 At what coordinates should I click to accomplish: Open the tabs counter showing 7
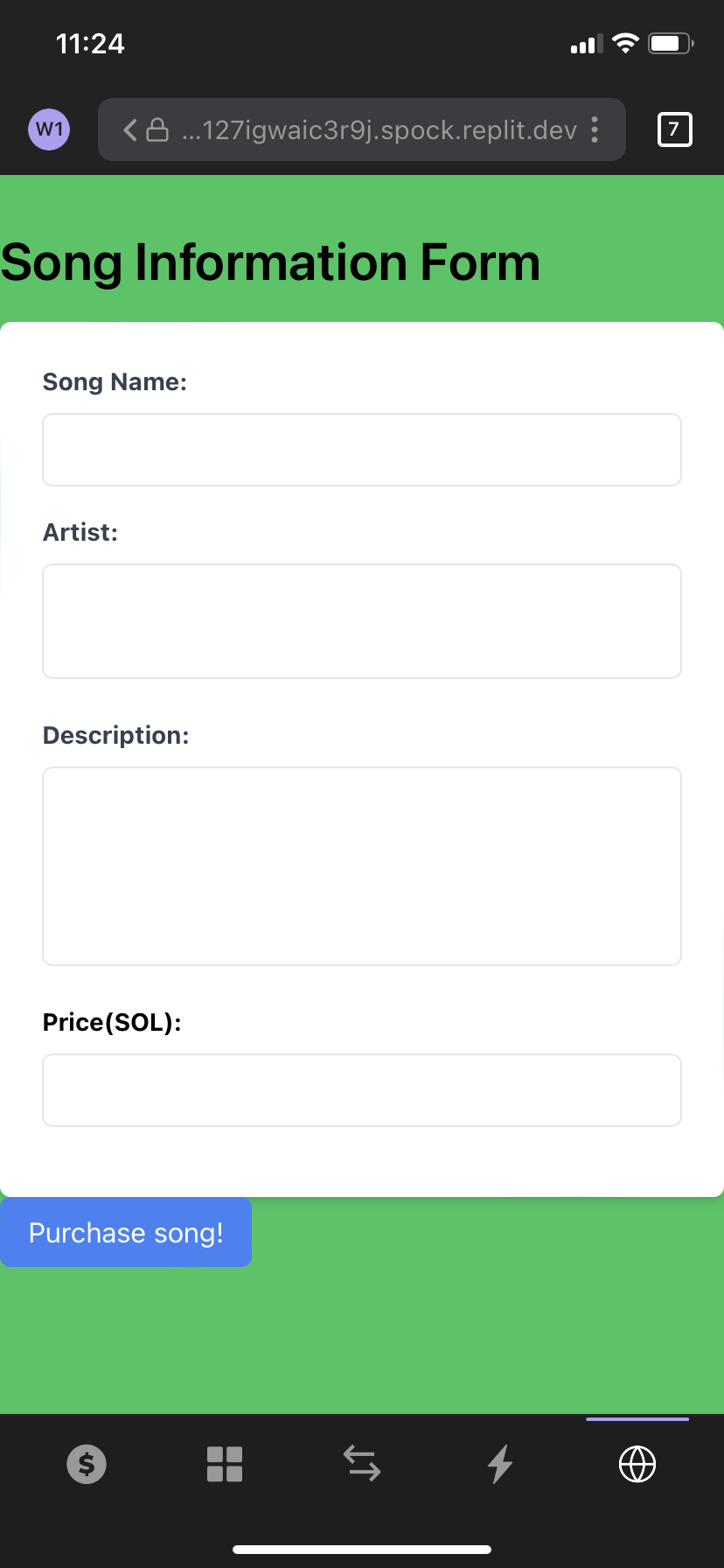674,129
